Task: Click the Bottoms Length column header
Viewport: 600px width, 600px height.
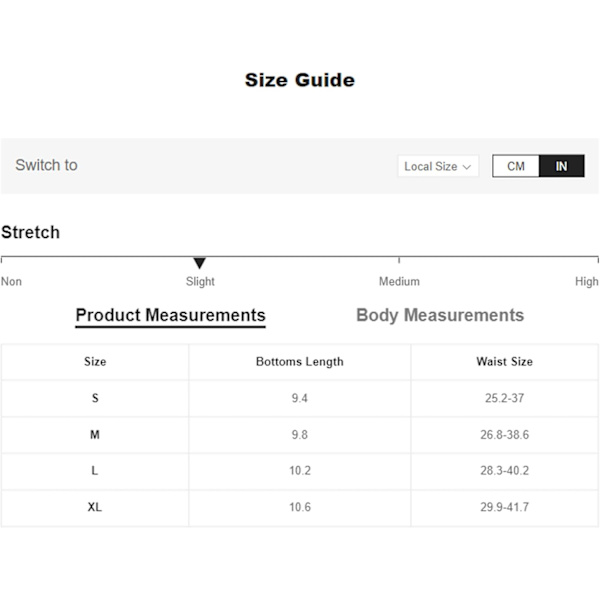Action: (300, 362)
